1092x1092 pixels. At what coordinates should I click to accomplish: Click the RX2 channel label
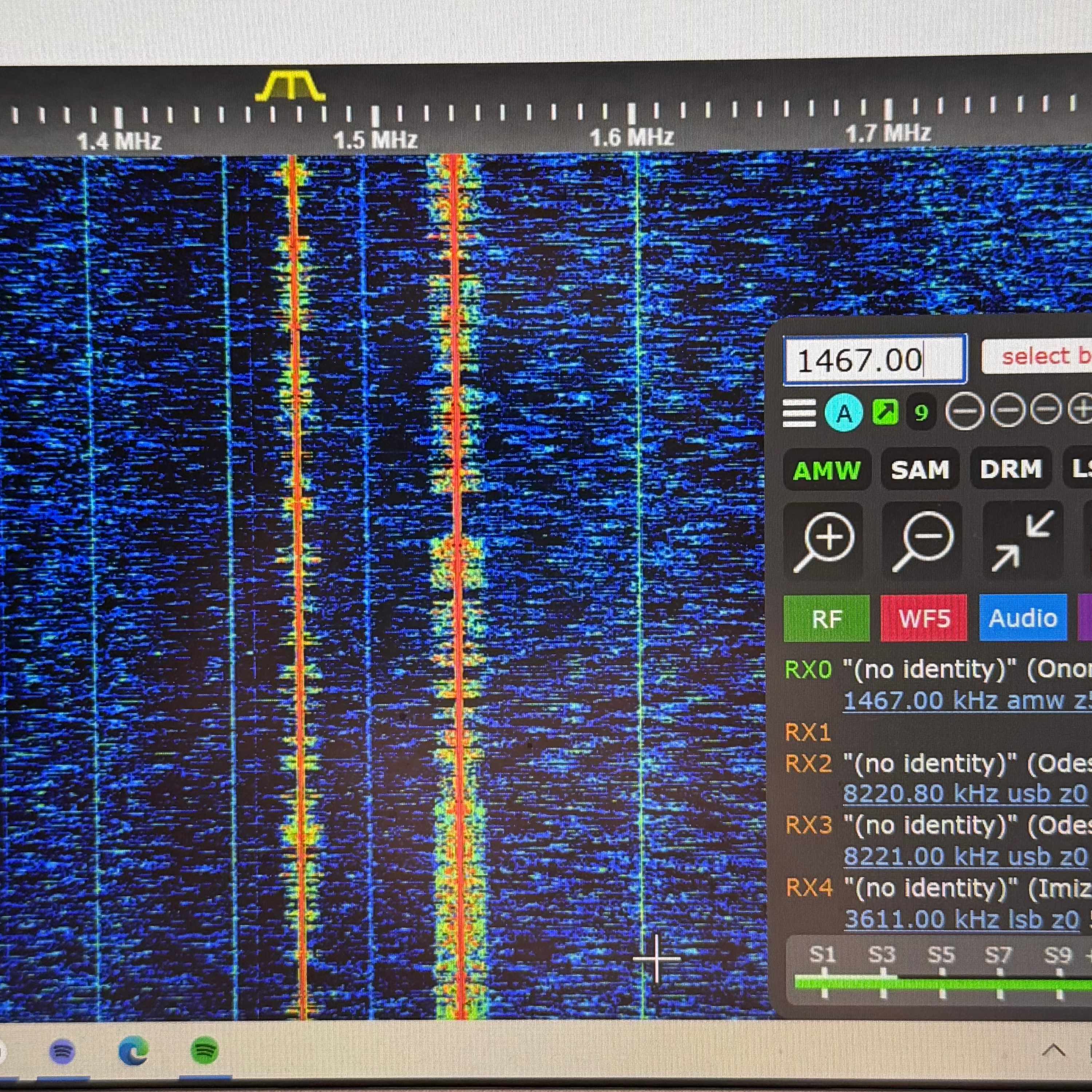pyautogui.click(x=809, y=764)
